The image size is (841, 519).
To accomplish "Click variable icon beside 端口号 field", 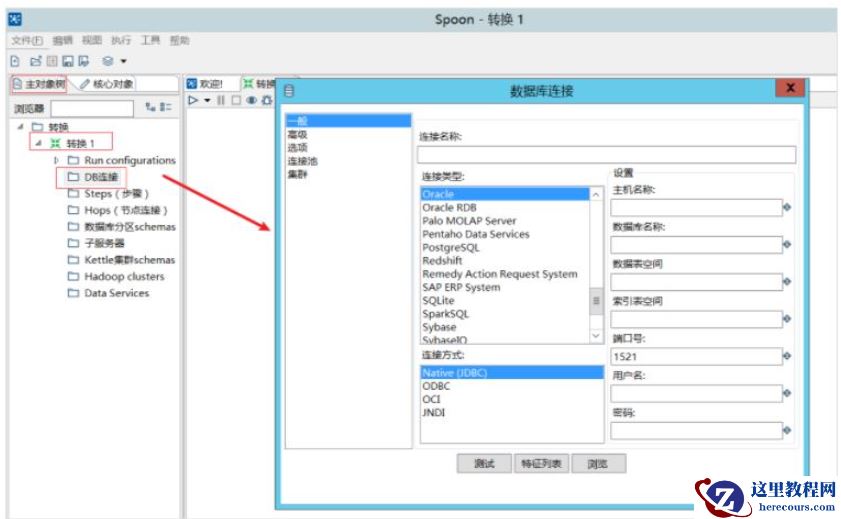I will click(x=787, y=355).
